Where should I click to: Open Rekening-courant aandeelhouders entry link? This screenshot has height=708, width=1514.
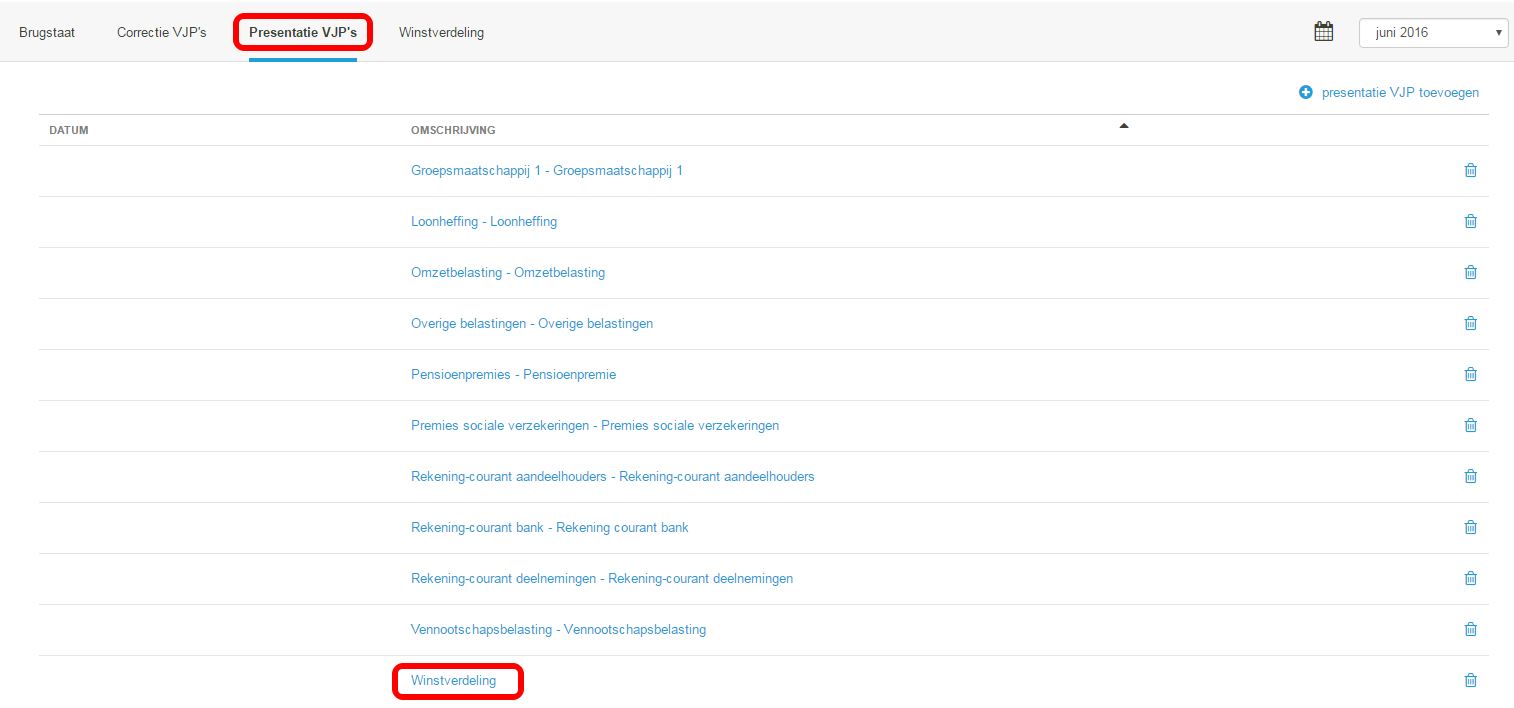tap(613, 476)
